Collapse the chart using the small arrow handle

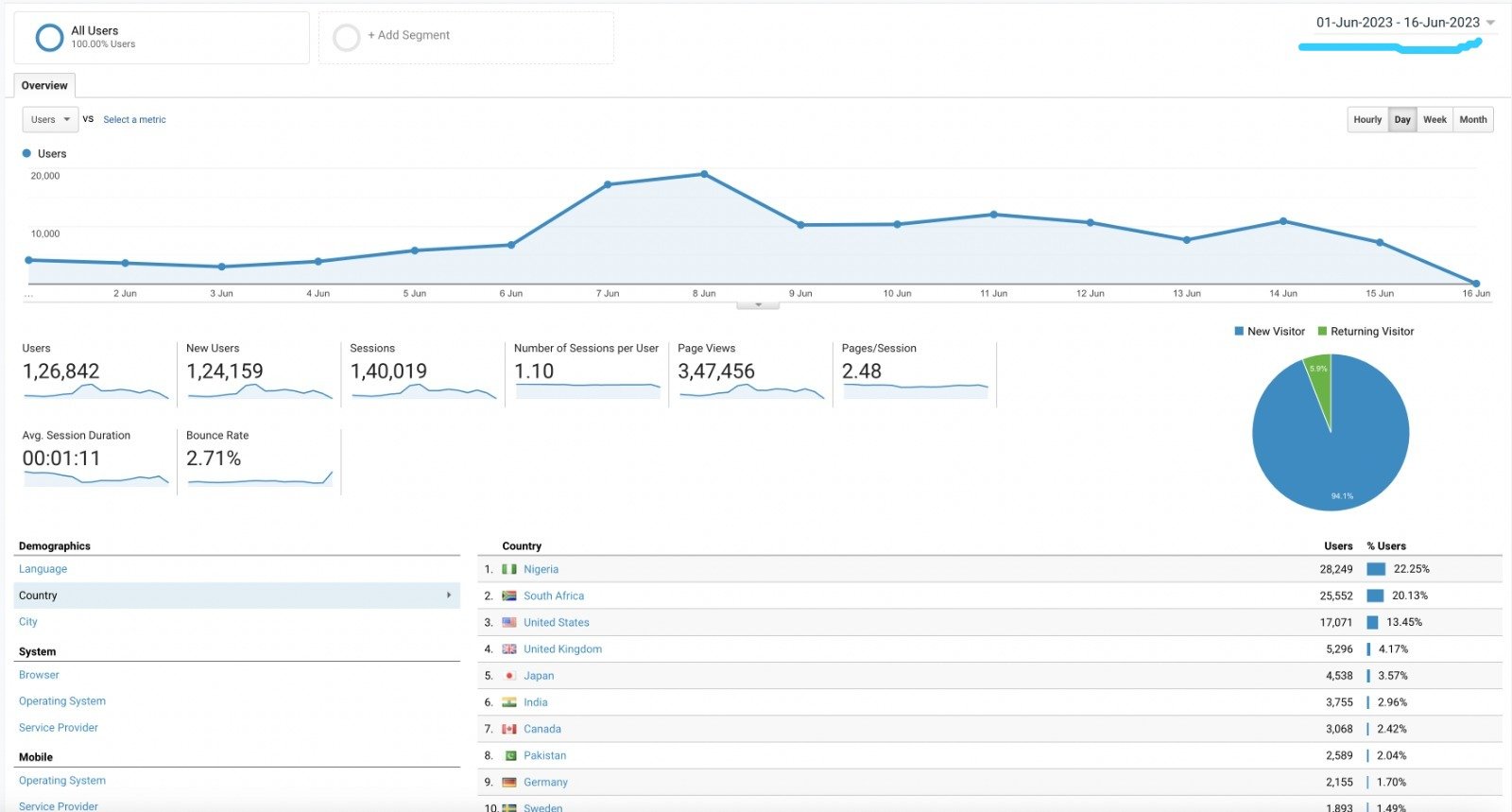click(758, 304)
